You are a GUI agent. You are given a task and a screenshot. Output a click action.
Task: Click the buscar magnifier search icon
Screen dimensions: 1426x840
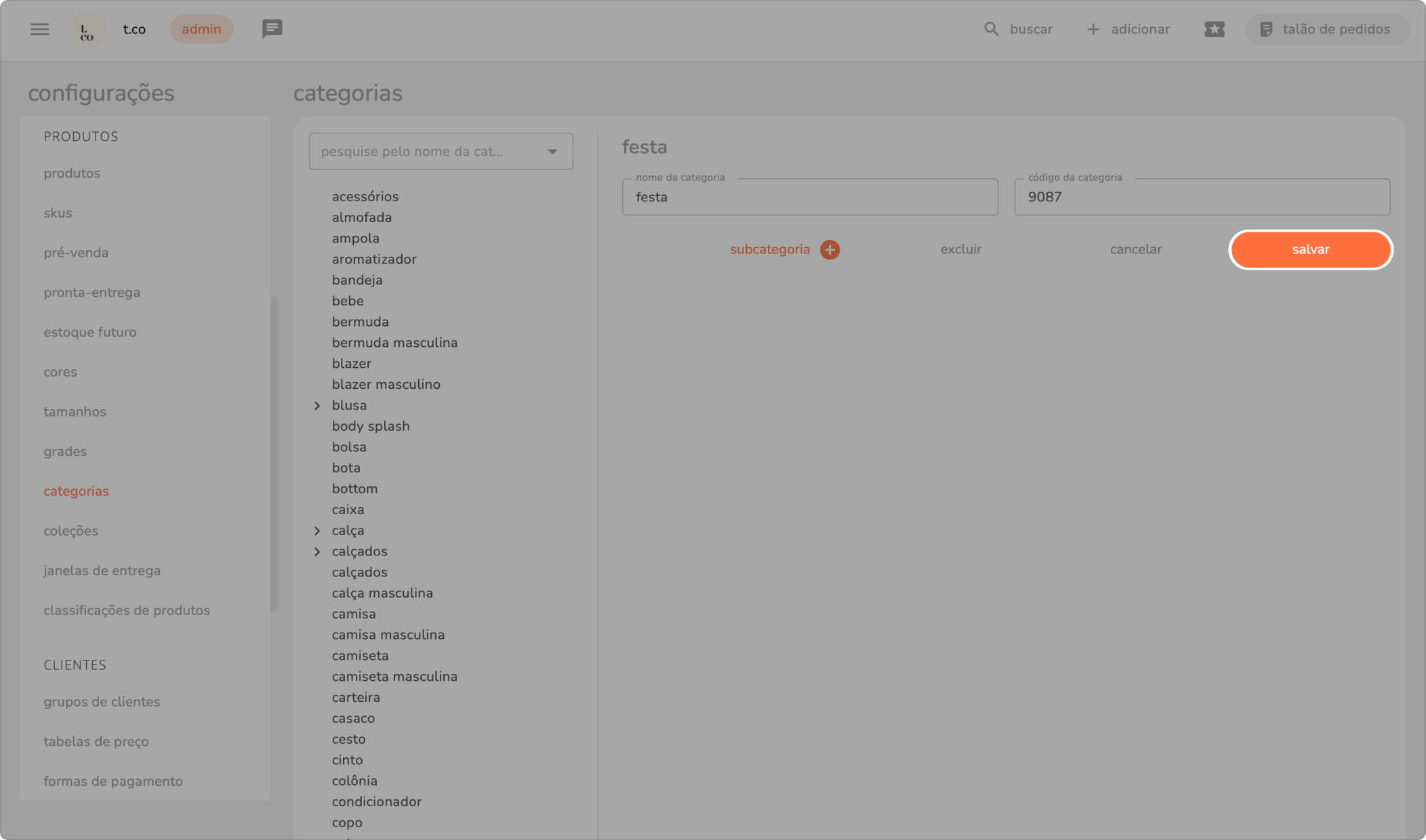tap(991, 29)
